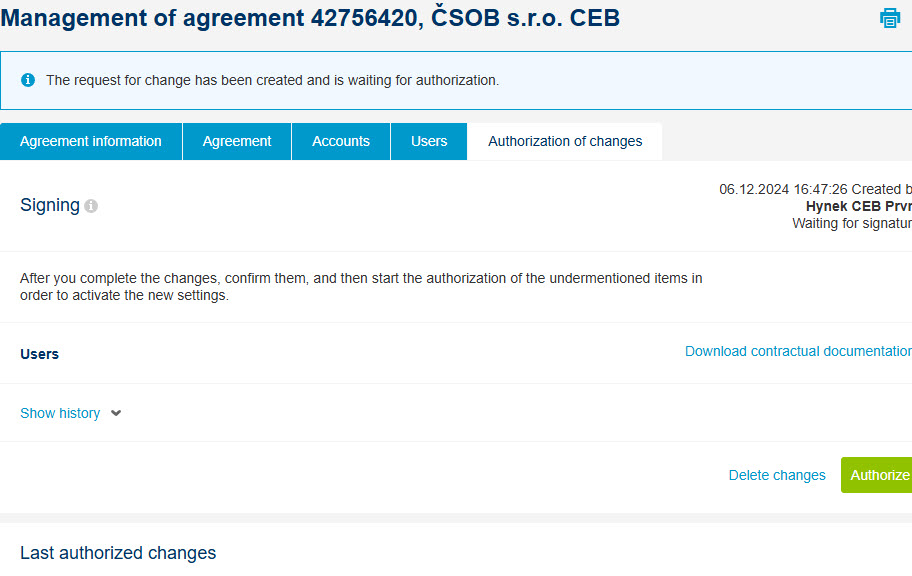
Task: Go to the Users tab
Action: 429,141
